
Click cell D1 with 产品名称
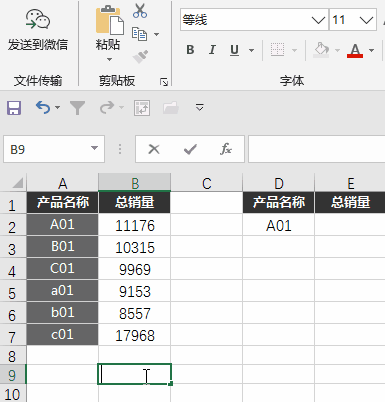[x=279, y=202]
